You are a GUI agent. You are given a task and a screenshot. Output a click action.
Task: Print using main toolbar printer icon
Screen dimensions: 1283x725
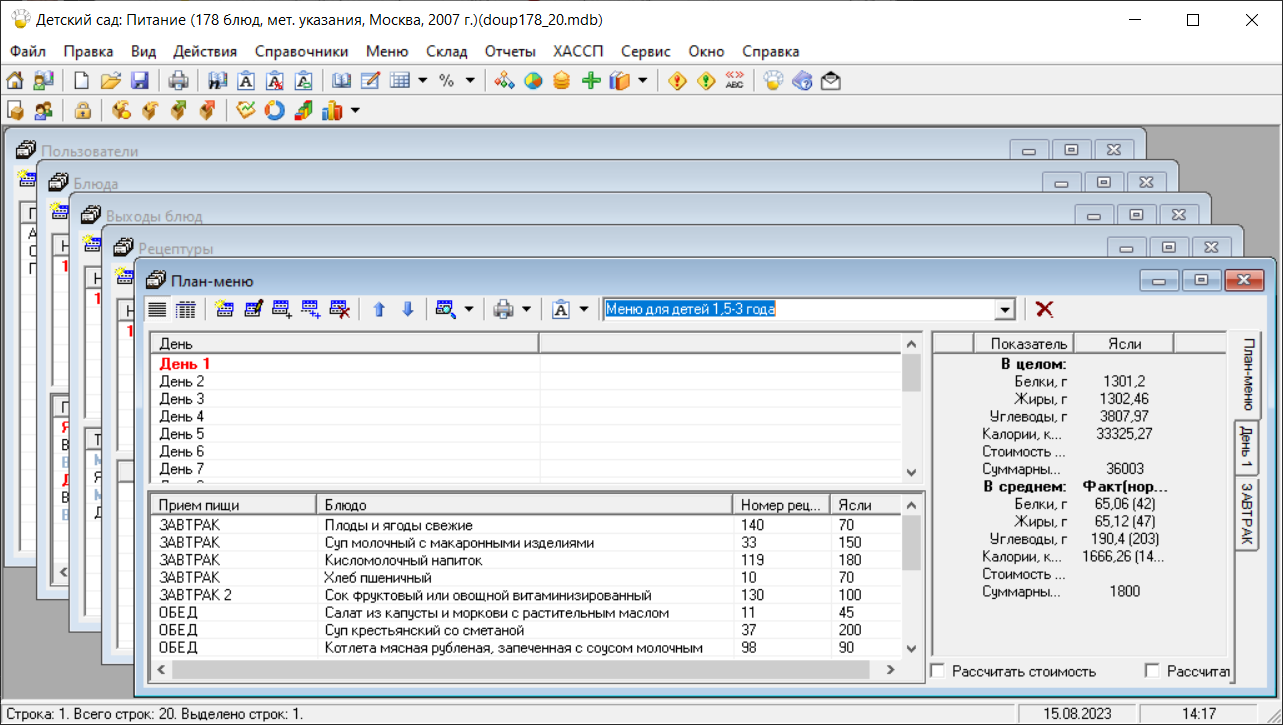tap(178, 81)
